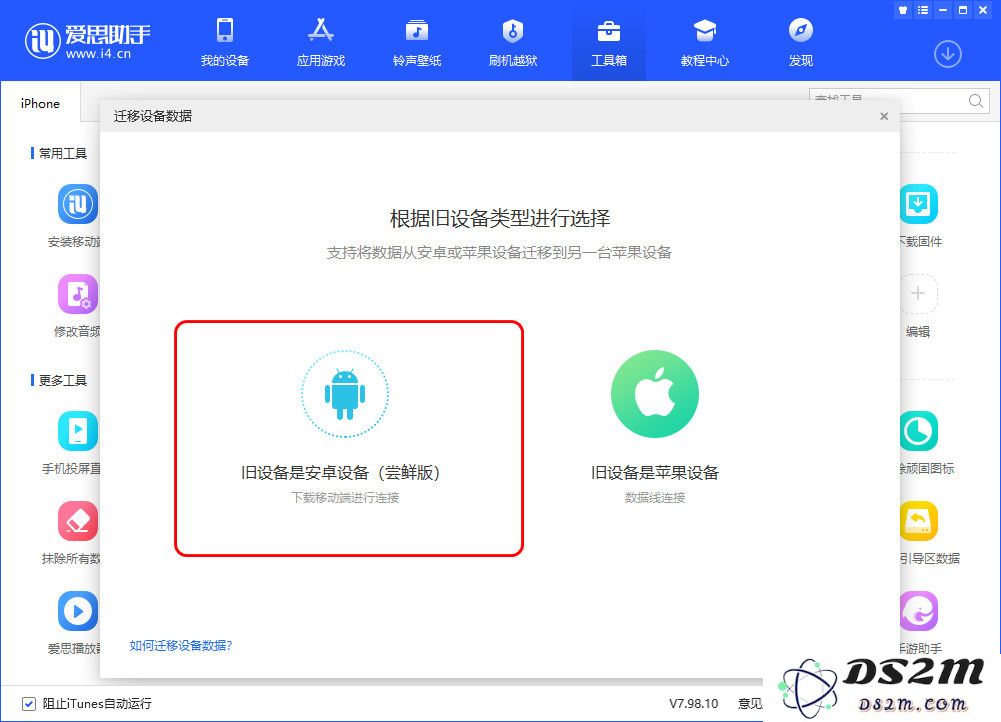Select the 工具箱 toolbox tab
Image resolution: width=1001 pixels, height=722 pixels.
pos(608,42)
